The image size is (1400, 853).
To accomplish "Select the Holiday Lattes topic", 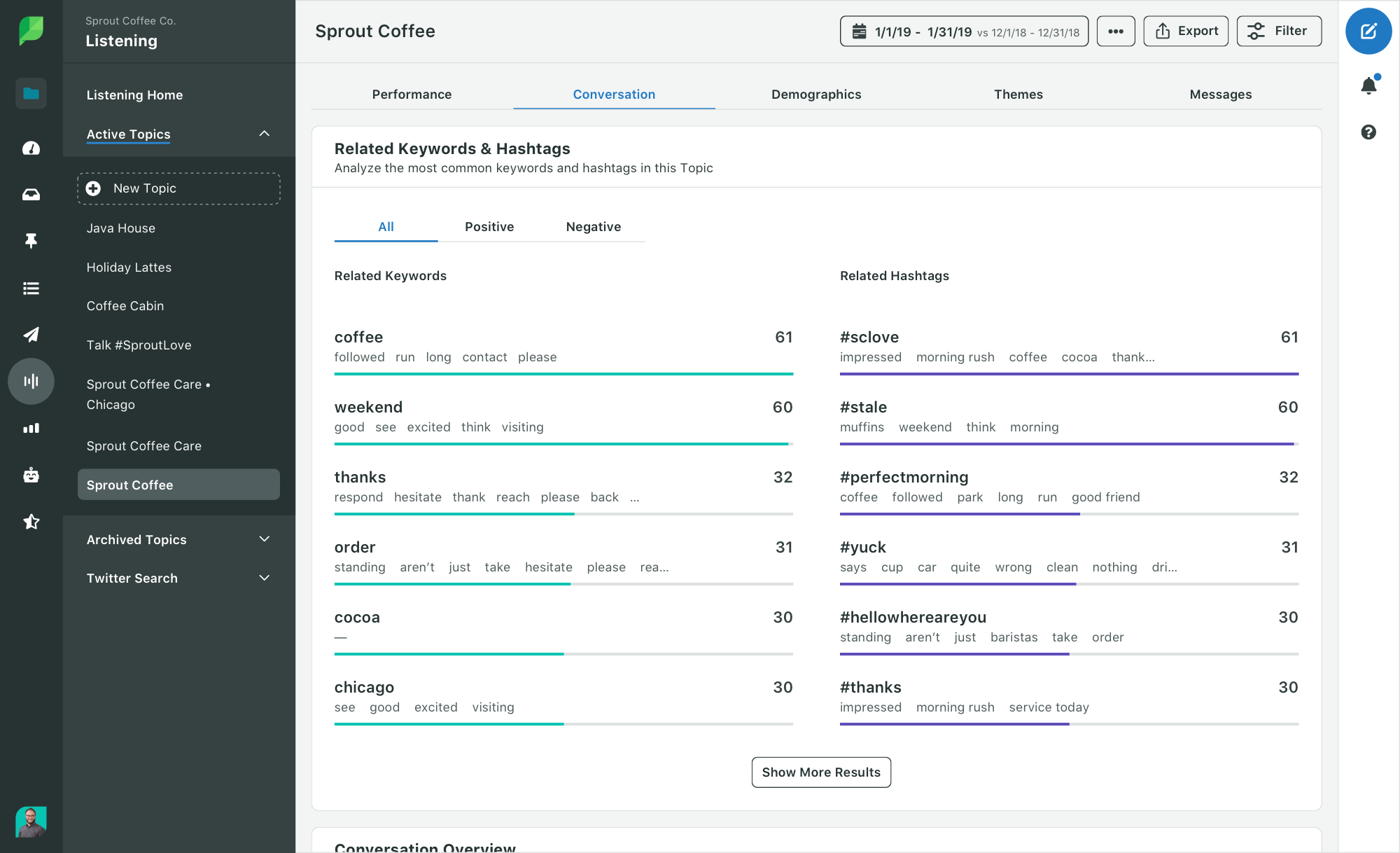I will (x=129, y=268).
